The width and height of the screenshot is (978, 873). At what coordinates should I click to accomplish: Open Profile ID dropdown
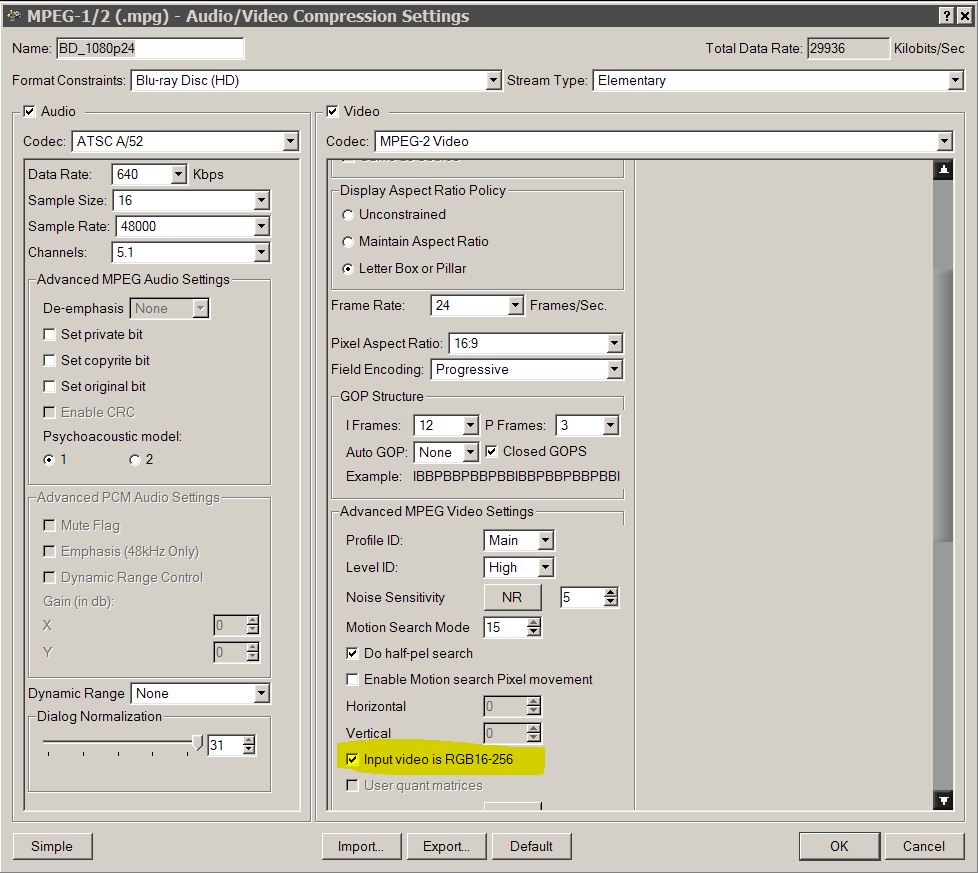point(546,541)
